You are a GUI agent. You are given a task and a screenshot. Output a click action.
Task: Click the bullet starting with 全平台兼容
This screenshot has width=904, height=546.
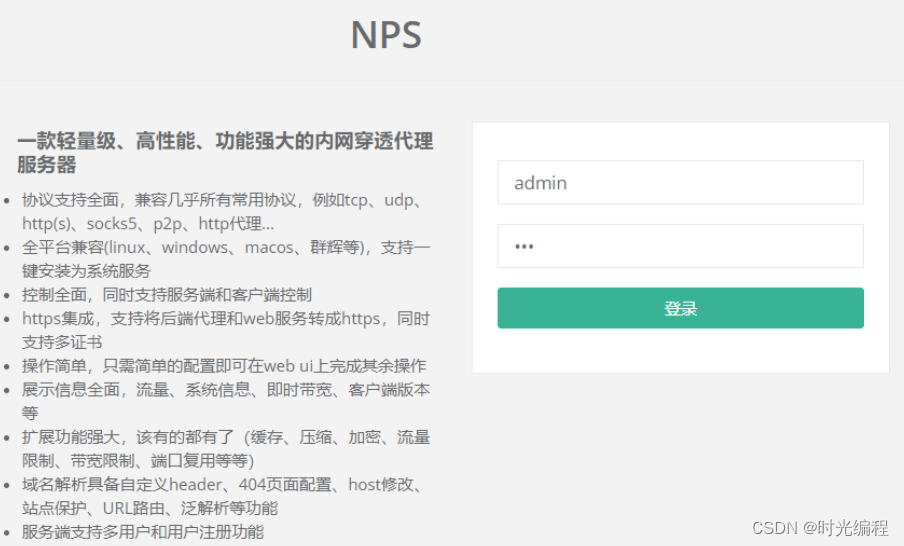[226, 259]
